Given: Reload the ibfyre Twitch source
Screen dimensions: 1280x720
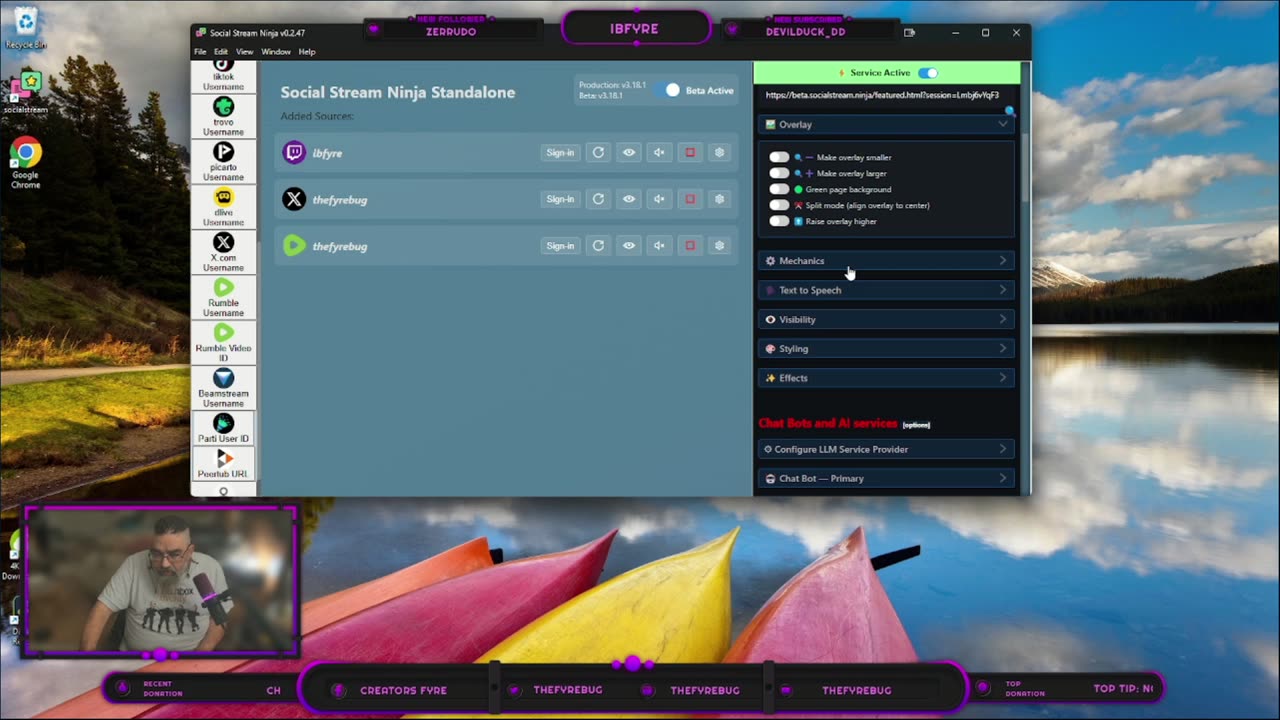Looking at the screenshot, I should pyautogui.click(x=598, y=152).
